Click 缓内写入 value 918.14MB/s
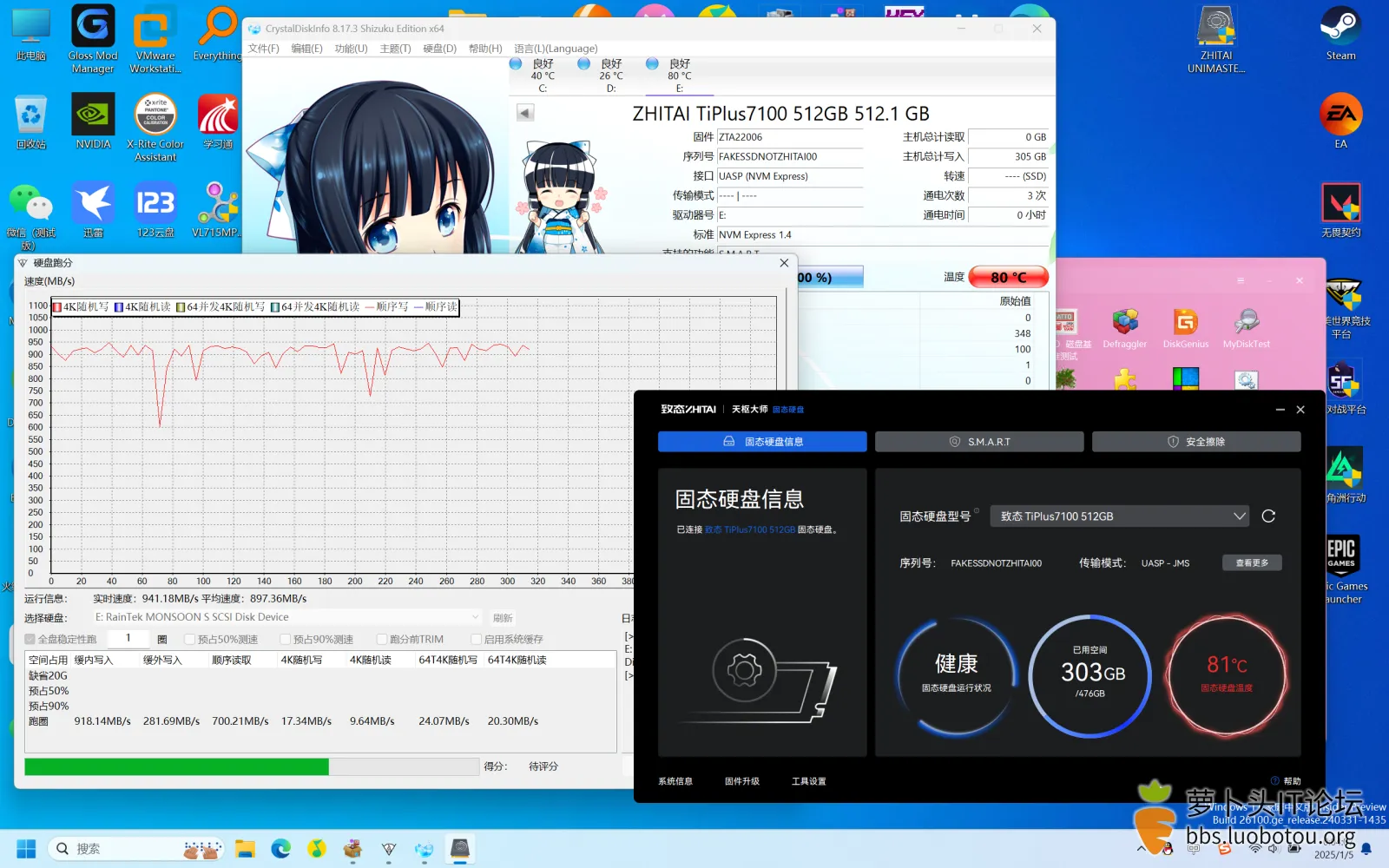Image resolution: width=1389 pixels, height=868 pixels. pos(102,721)
